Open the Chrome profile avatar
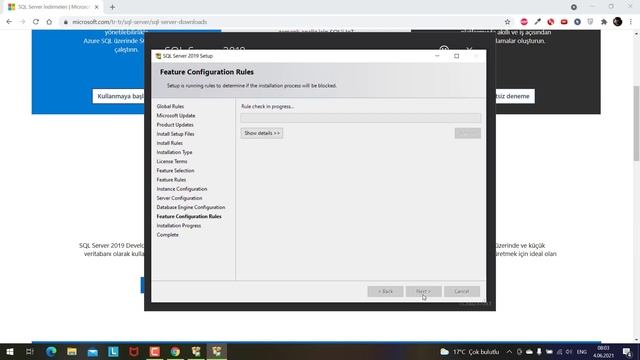Image resolution: width=640 pixels, height=360 pixels. tap(618, 22)
